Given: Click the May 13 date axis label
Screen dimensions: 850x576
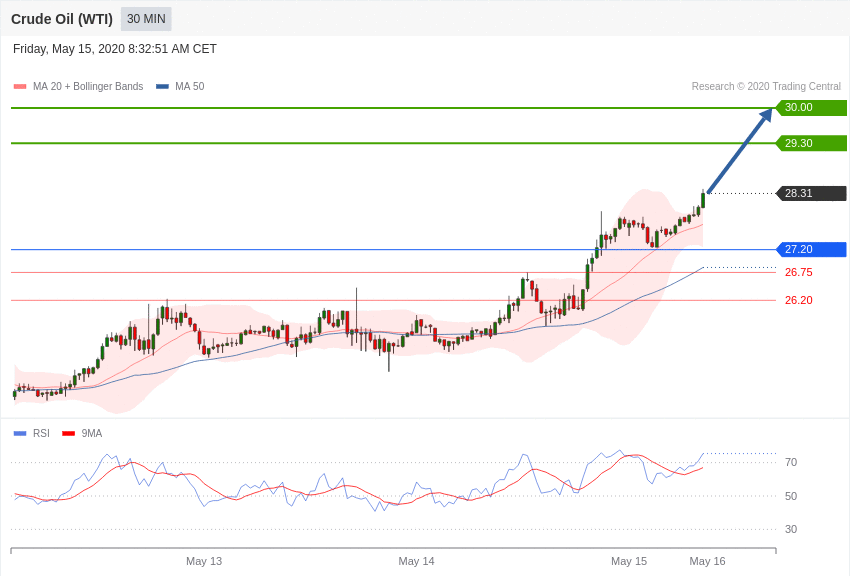Looking at the screenshot, I should (204, 561).
